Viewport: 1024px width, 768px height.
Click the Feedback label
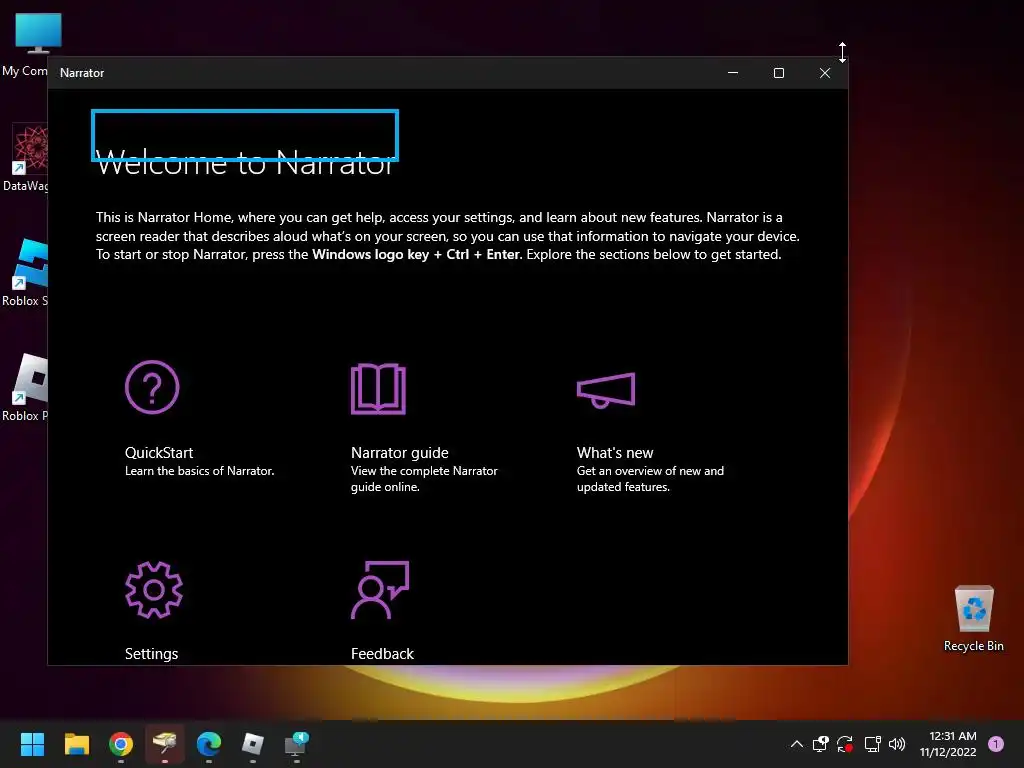click(x=382, y=654)
